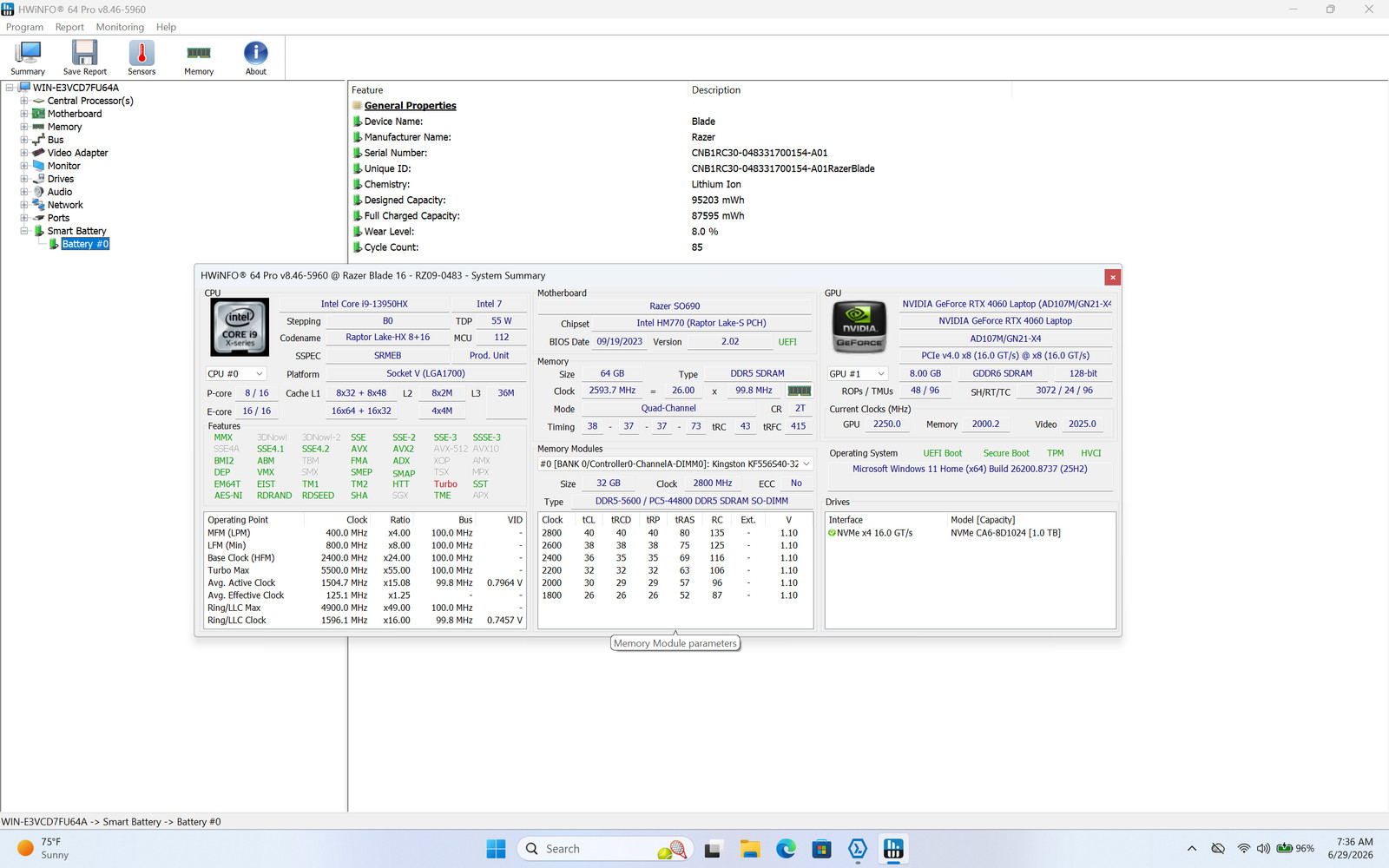Screen dimensions: 1389x868
Task: Expand the Central Processor(s) node
Action: click(24, 101)
